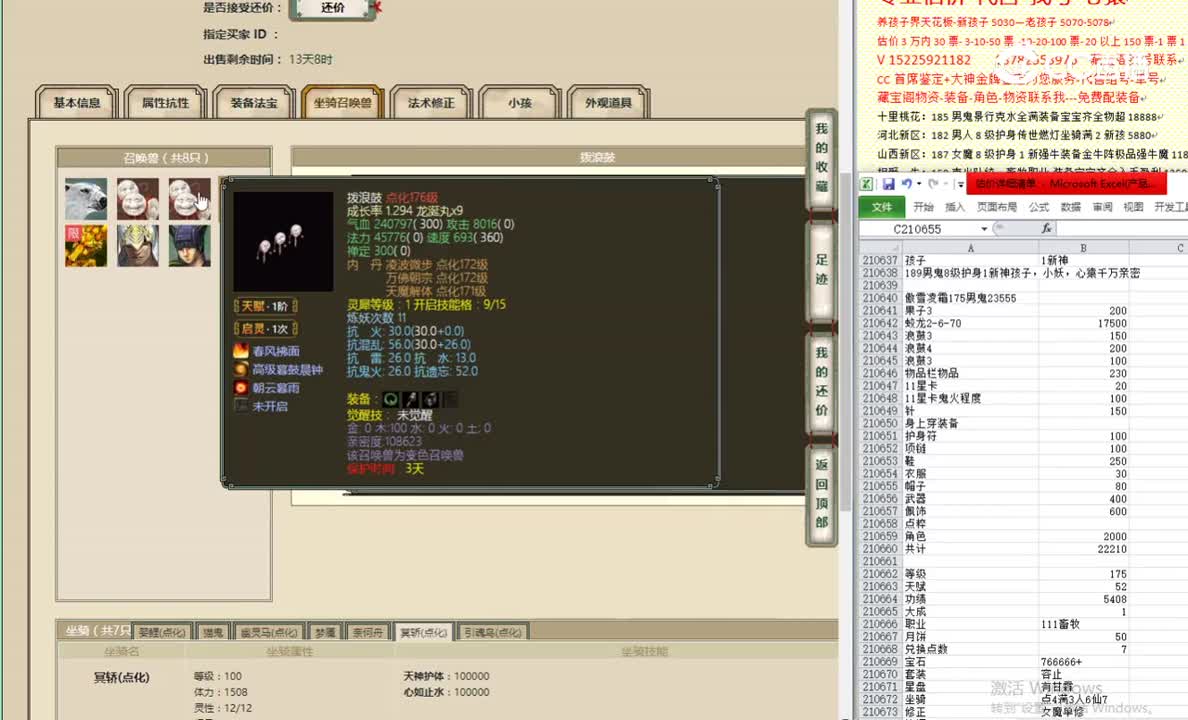Open the 页面布局 Page Layout ribbon tab
The height and width of the screenshot is (720, 1188).
pos(997,207)
